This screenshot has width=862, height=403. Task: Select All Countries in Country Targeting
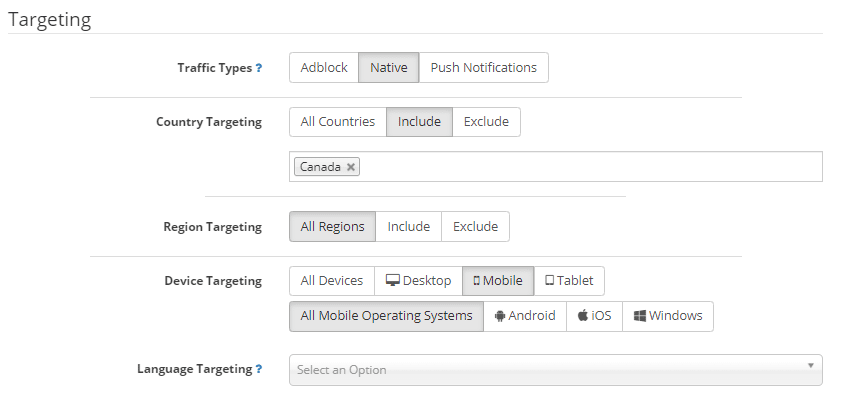click(338, 122)
